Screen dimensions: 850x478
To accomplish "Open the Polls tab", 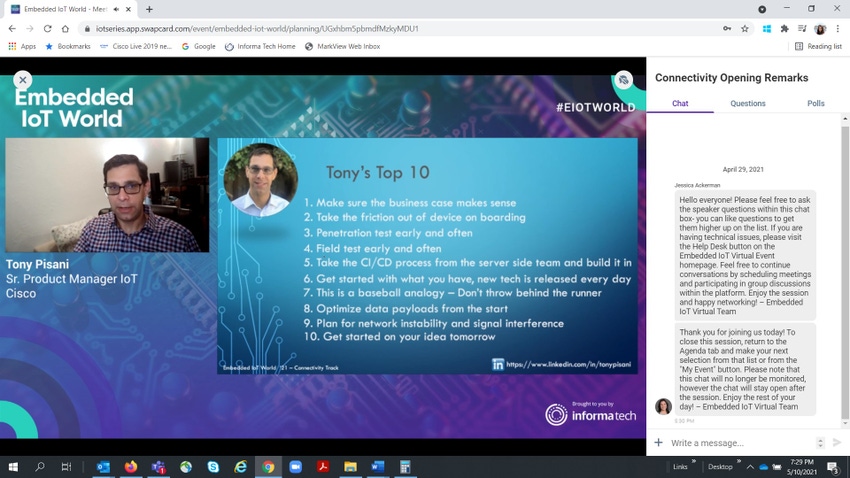I will [x=815, y=103].
